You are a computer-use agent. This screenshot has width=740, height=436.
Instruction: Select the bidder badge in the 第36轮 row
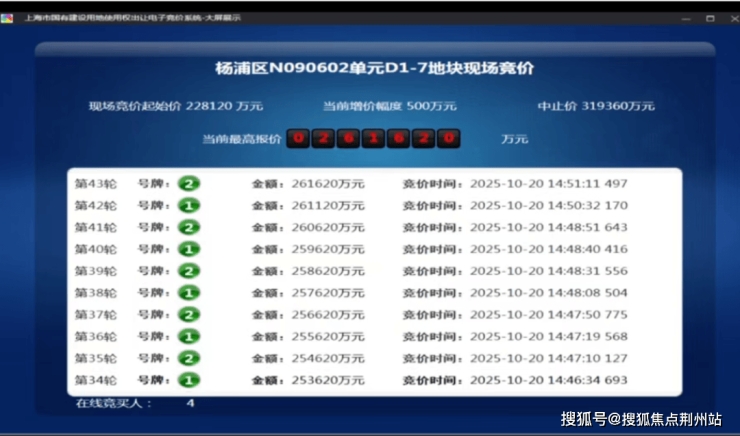point(189,337)
